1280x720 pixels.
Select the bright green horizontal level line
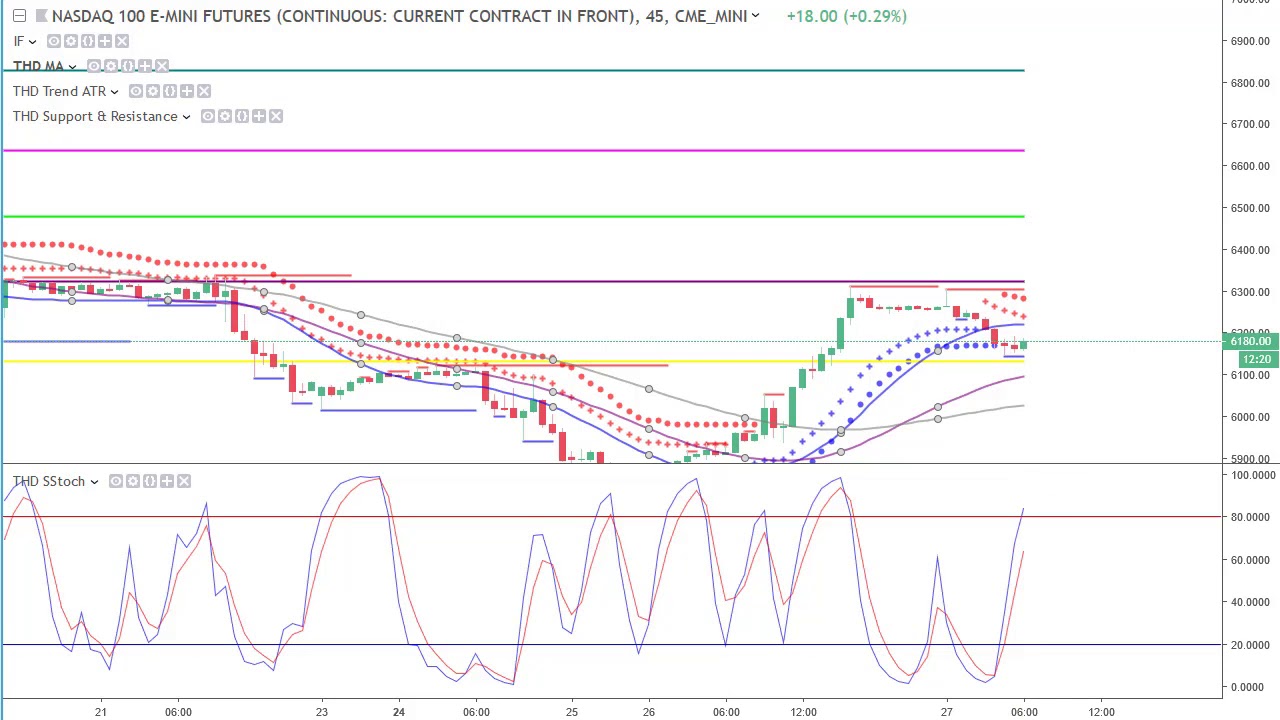click(513, 216)
